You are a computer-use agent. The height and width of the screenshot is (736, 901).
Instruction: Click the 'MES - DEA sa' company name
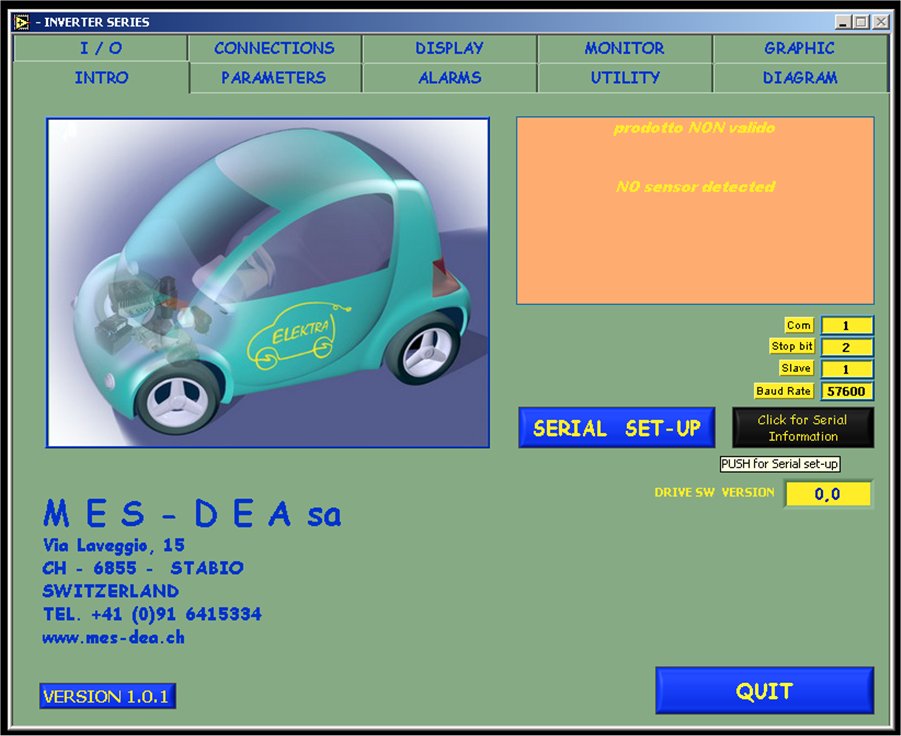(x=192, y=513)
